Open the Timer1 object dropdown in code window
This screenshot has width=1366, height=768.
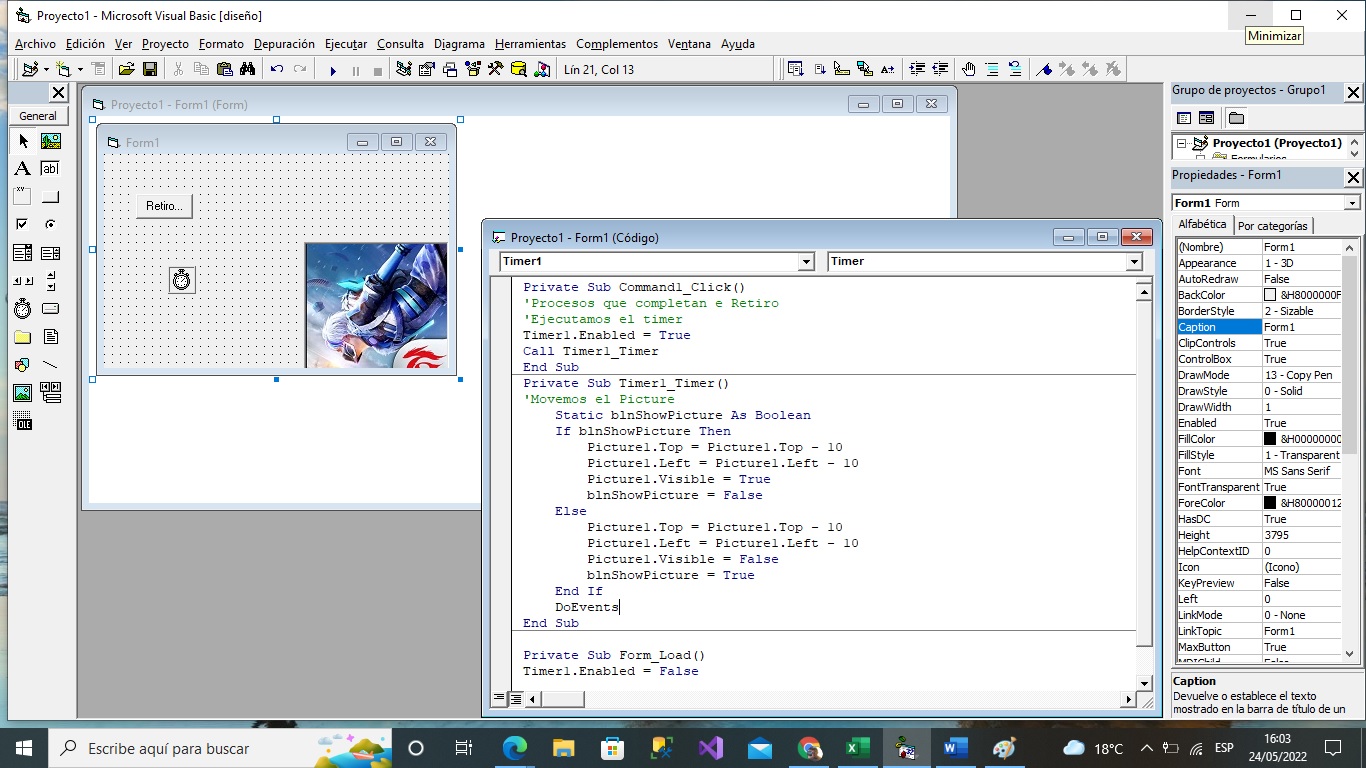click(x=806, y=262)
